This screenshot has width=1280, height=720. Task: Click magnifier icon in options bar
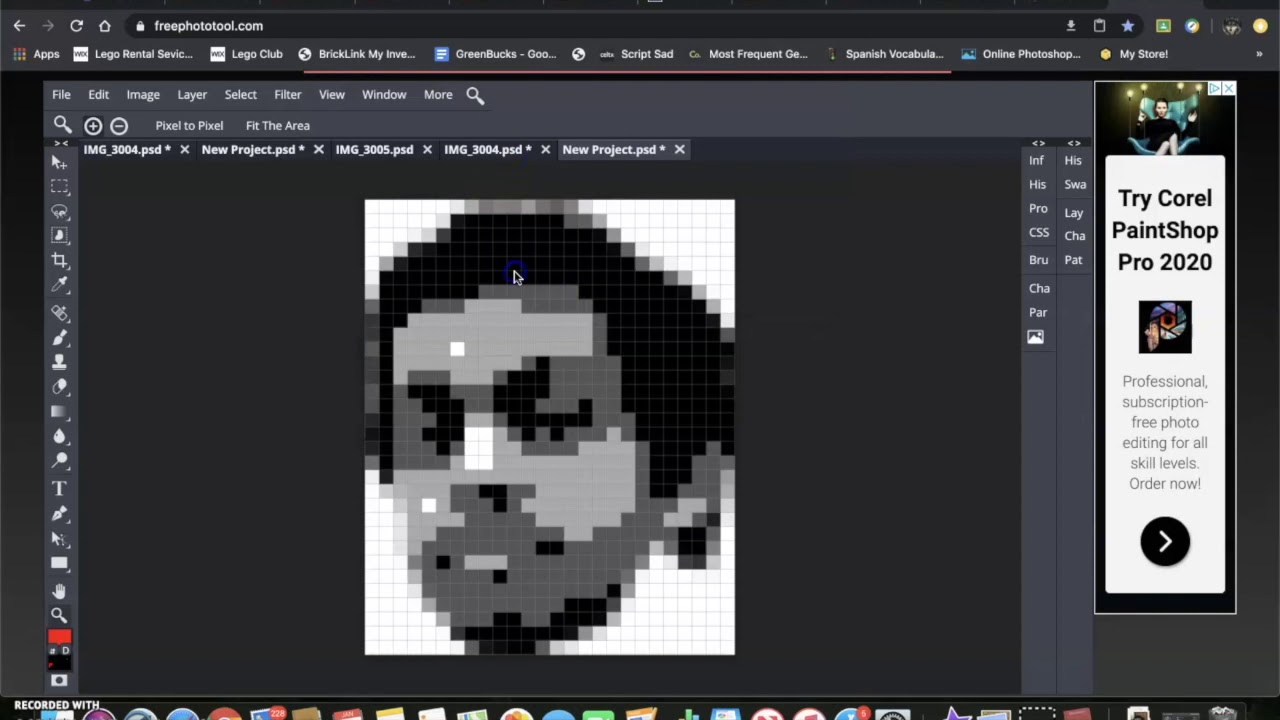62,124
